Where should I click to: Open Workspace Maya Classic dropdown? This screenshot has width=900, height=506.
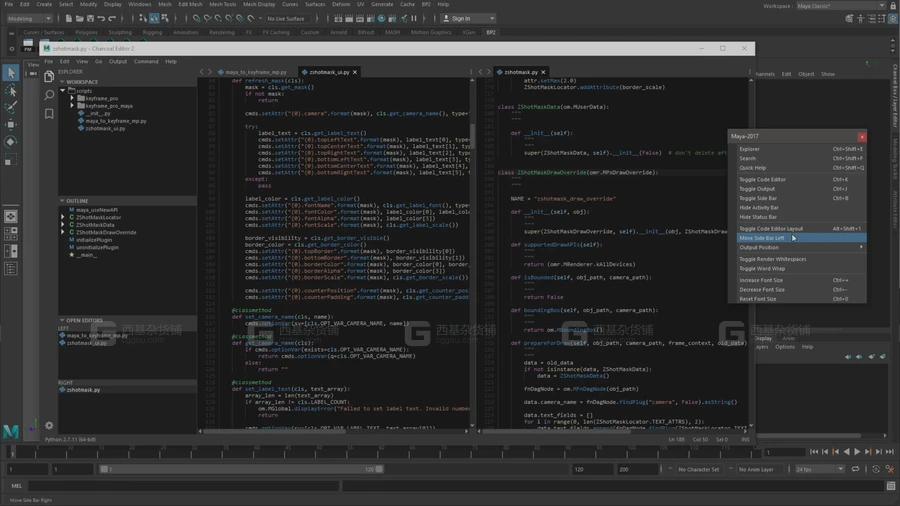pos(841,6)
